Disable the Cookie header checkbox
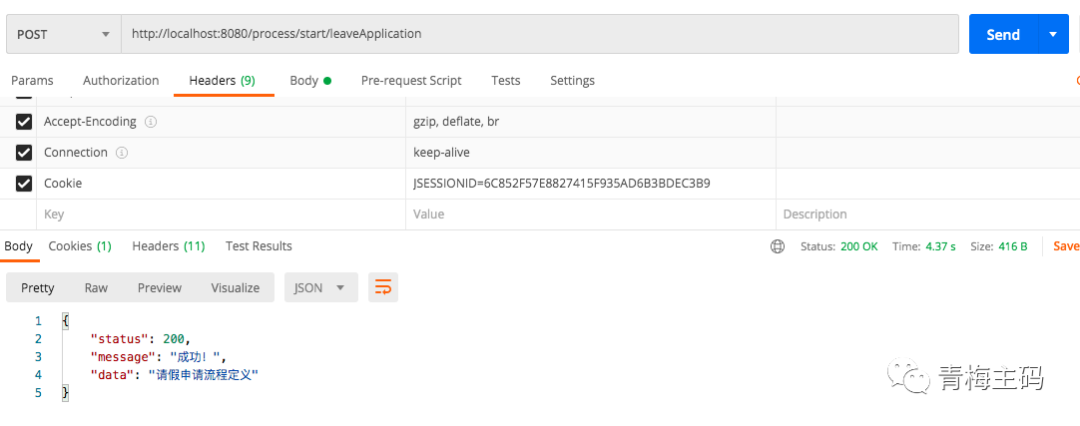Screen dimensions: 1080x426 coord(24,184)
